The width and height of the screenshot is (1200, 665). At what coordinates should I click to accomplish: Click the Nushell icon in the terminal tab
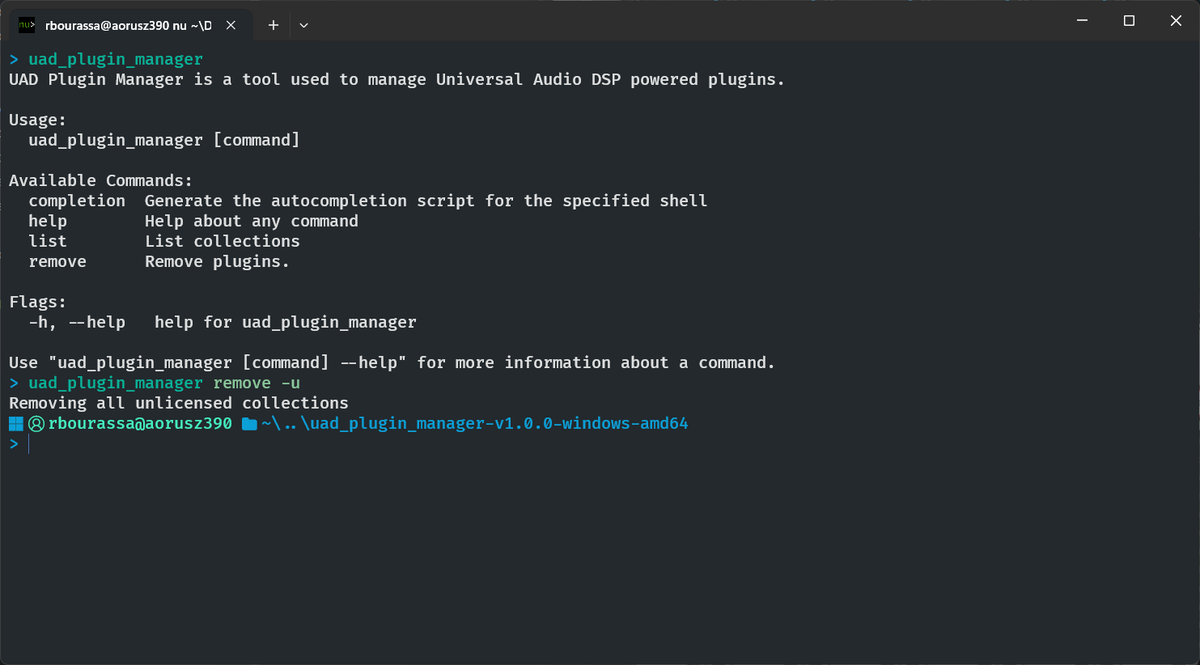tap(28, 23)
